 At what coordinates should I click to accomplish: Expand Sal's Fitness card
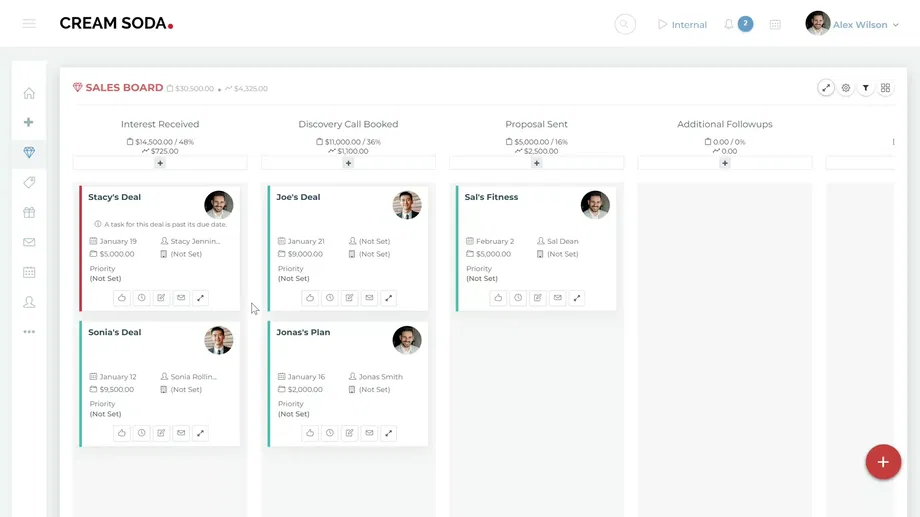tap(577, 298)
